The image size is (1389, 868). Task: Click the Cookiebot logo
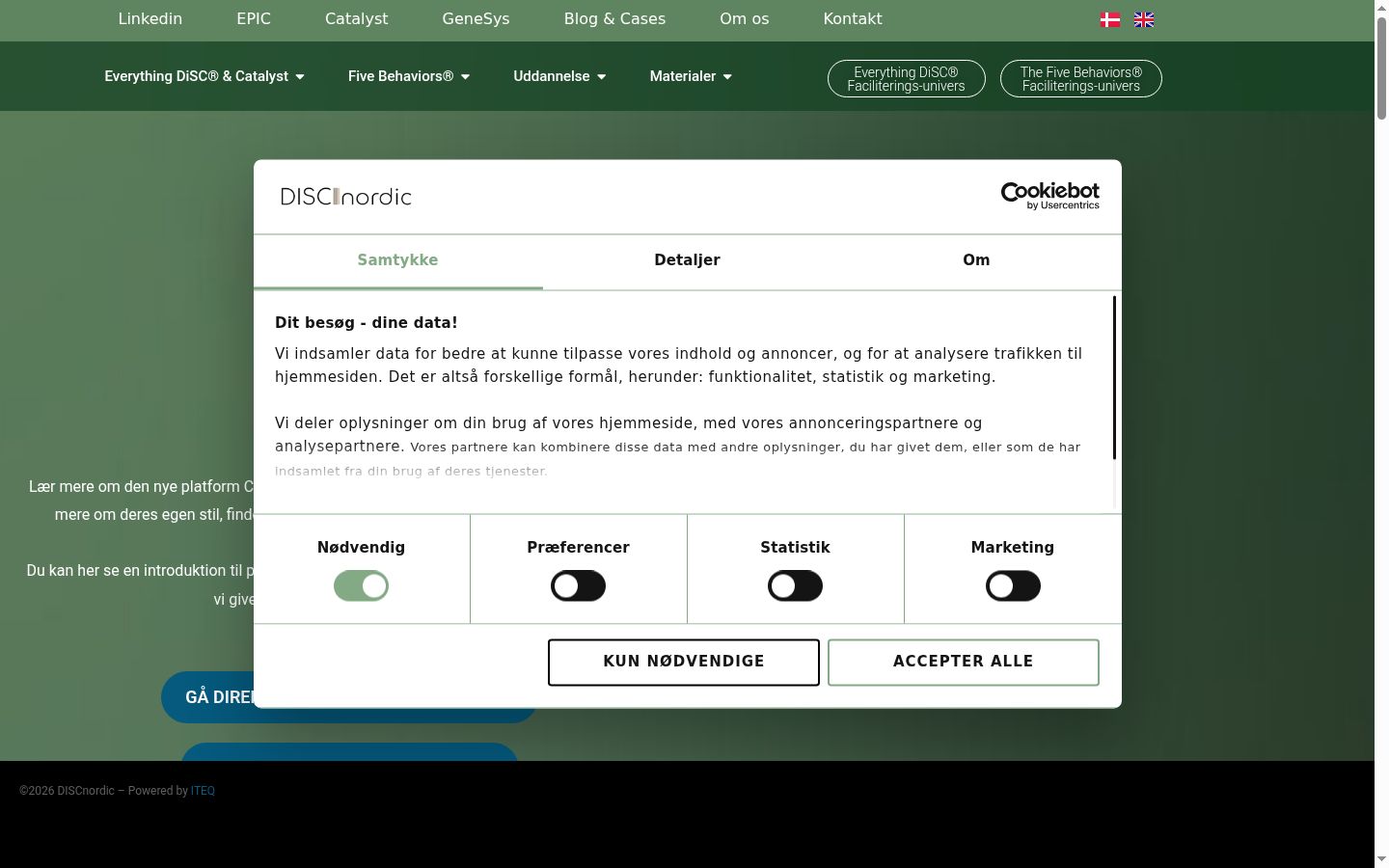click(x=1050, y=196)
